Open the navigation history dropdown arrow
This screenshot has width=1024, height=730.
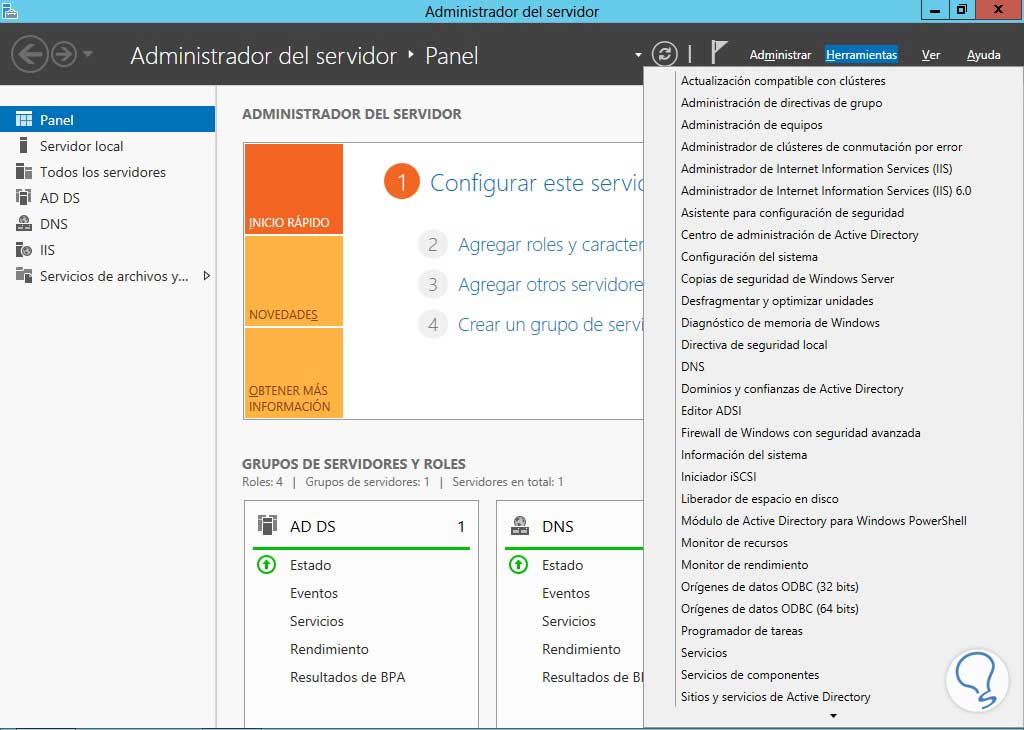pos(88,54)
